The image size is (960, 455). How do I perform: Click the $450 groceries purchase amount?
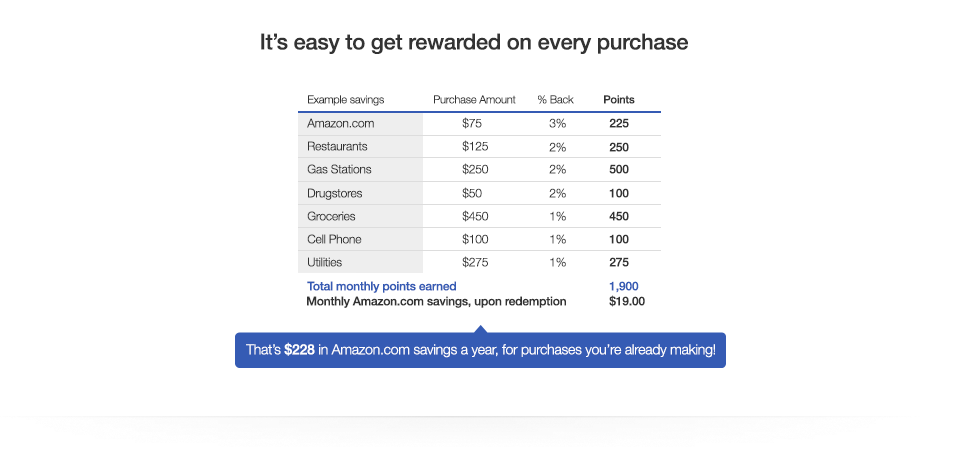pyautogui.click(x=474, y=216)
